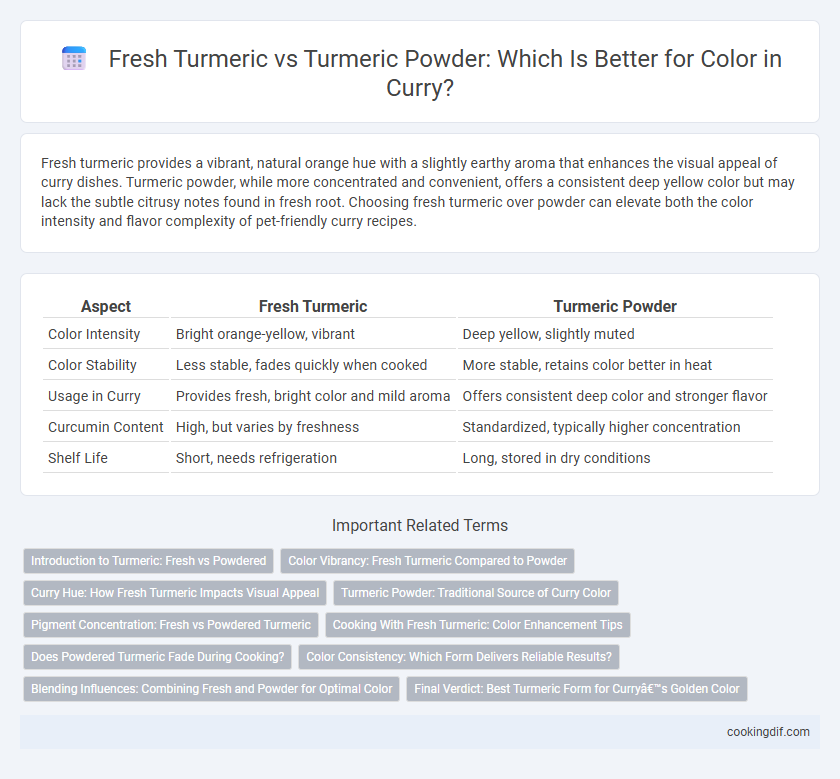Click the 'Turmeric Powder' column header
The width and height of the screenshot is (840, 779).
tap(615, 306)
